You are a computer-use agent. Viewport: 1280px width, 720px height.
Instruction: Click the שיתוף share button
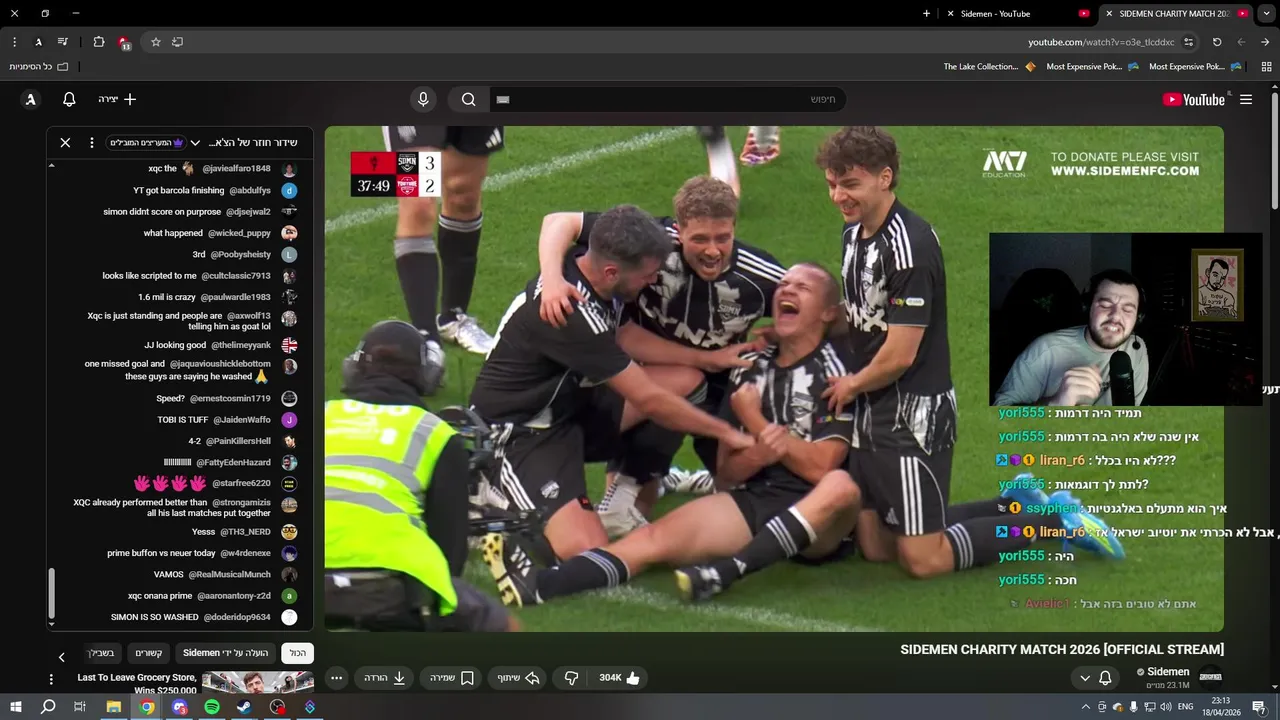pyautogui.click(x=519, y=678)
